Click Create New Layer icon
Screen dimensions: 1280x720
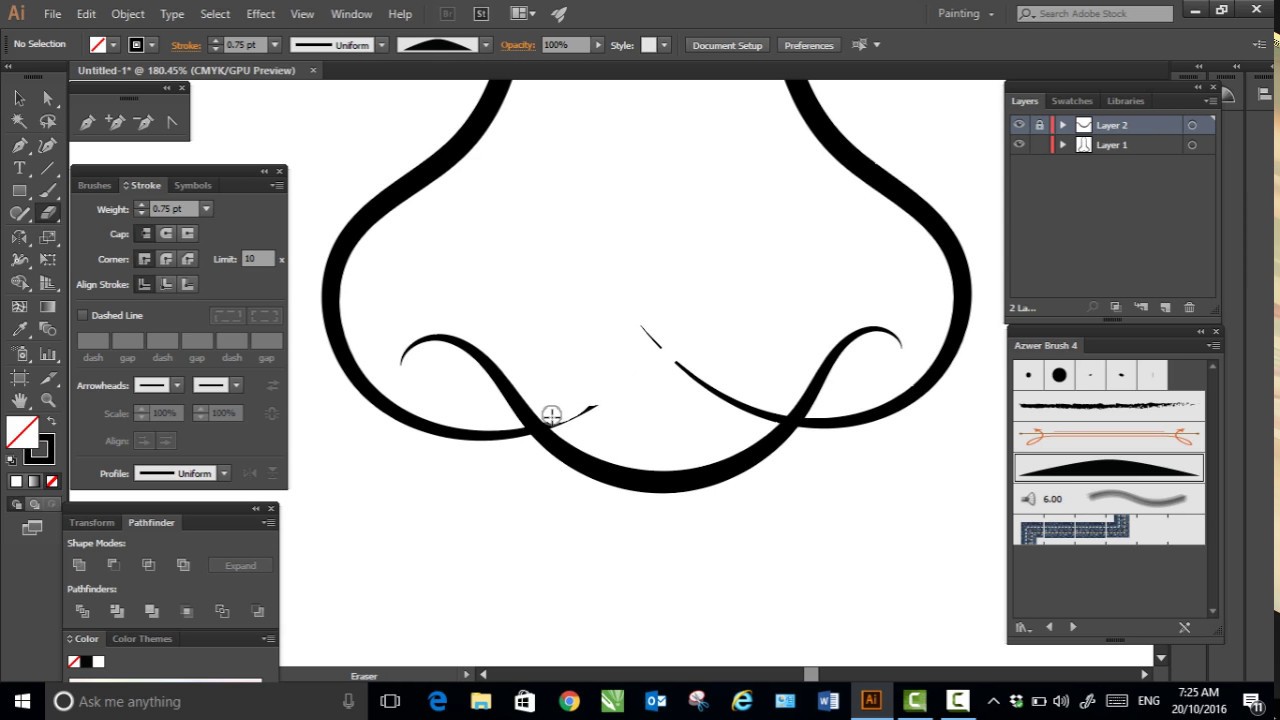tap(1165, 307)
